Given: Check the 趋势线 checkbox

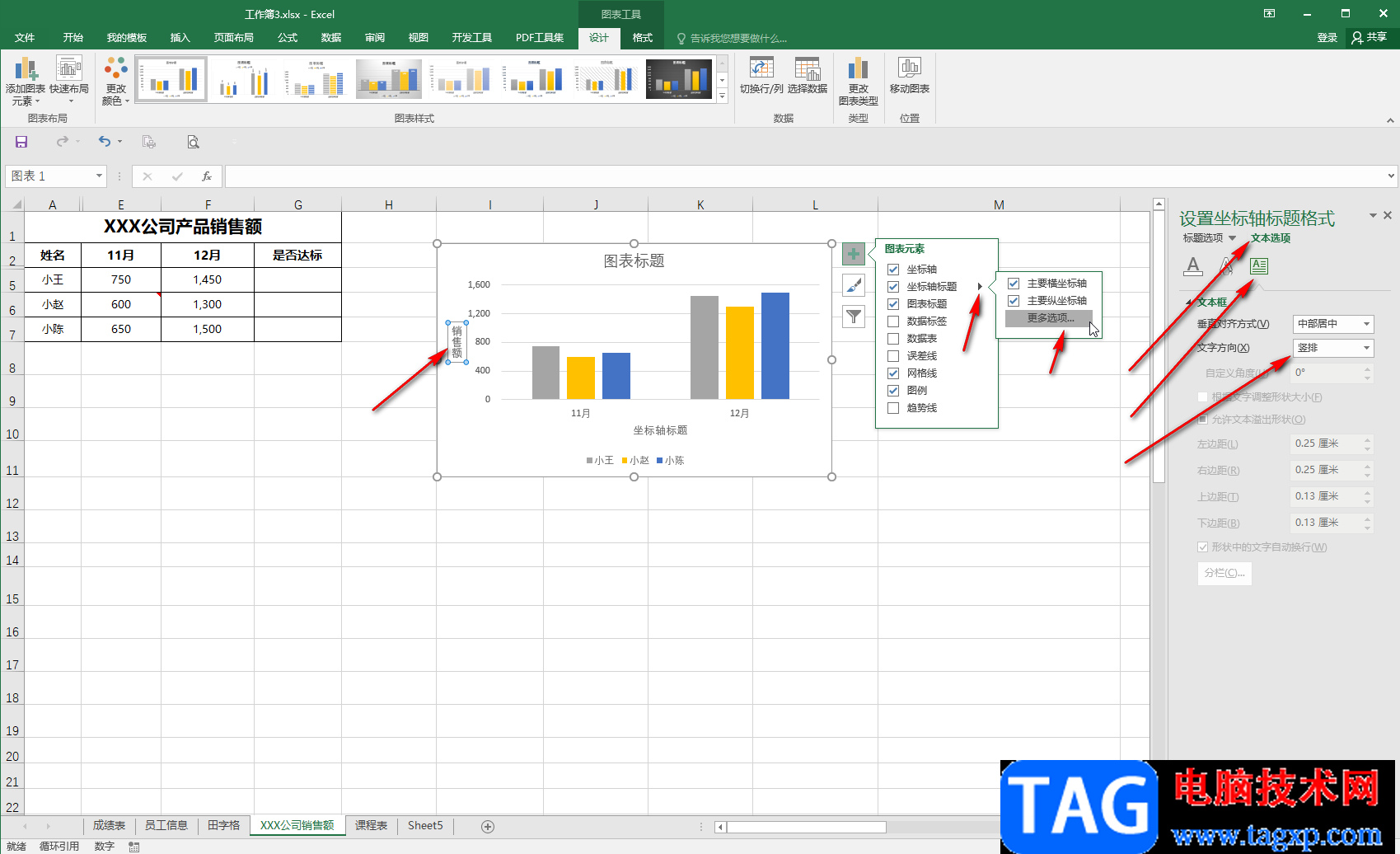Looking at the screenshot, I should [x=893, y=408].
